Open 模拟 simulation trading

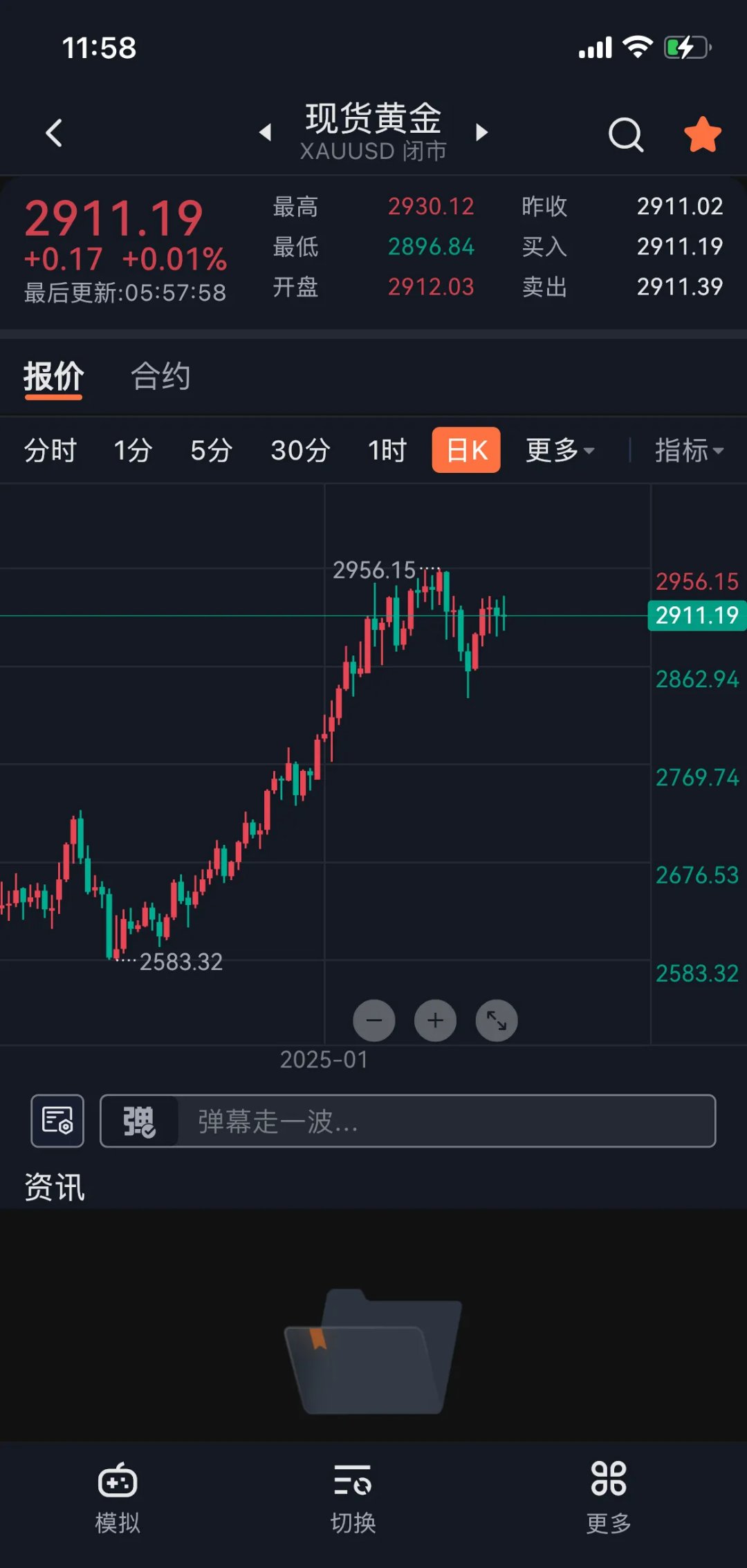[x=118, y=1499]
